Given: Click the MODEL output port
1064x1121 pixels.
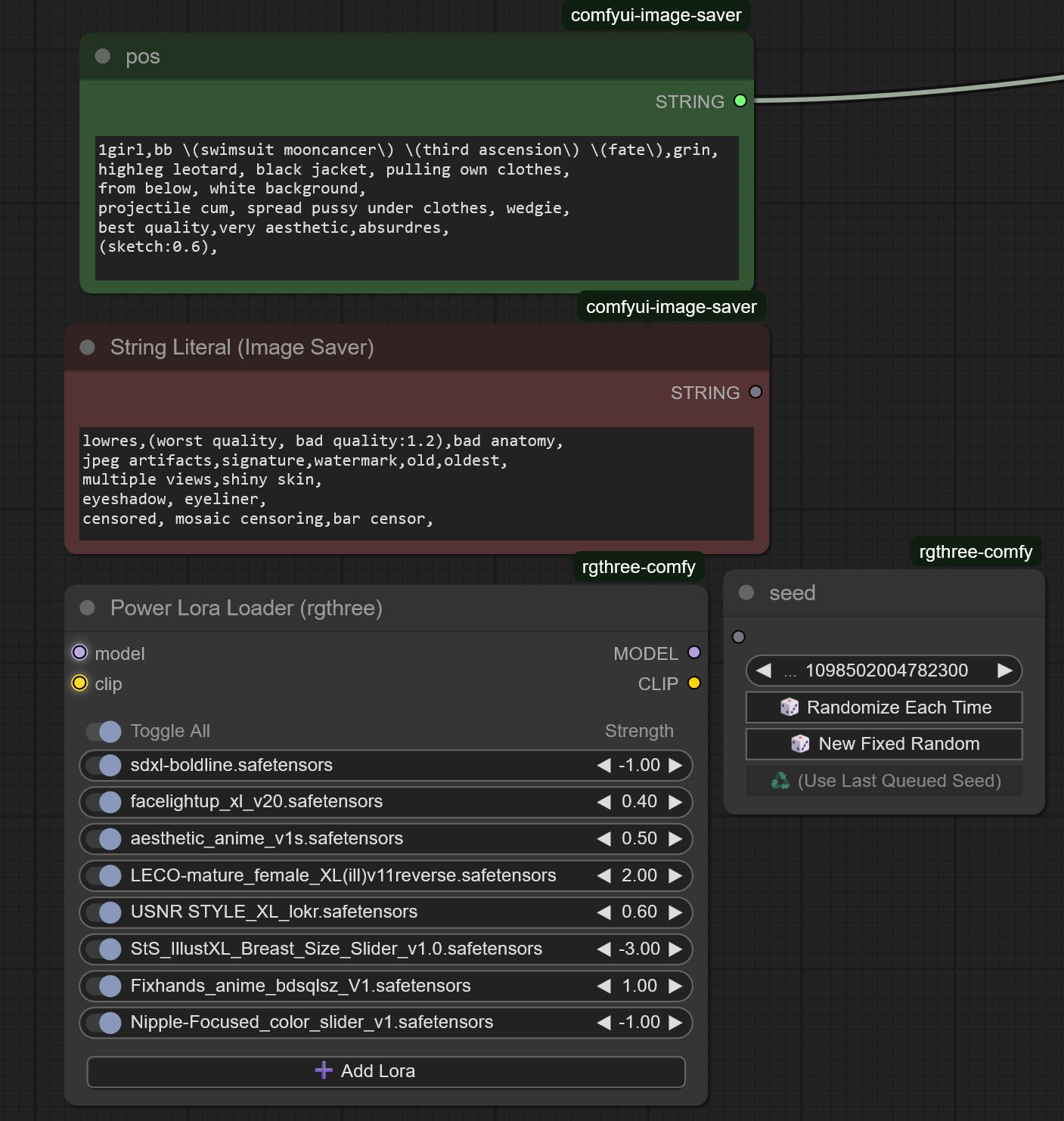Looking at the screenshot, I should [694, 652].
